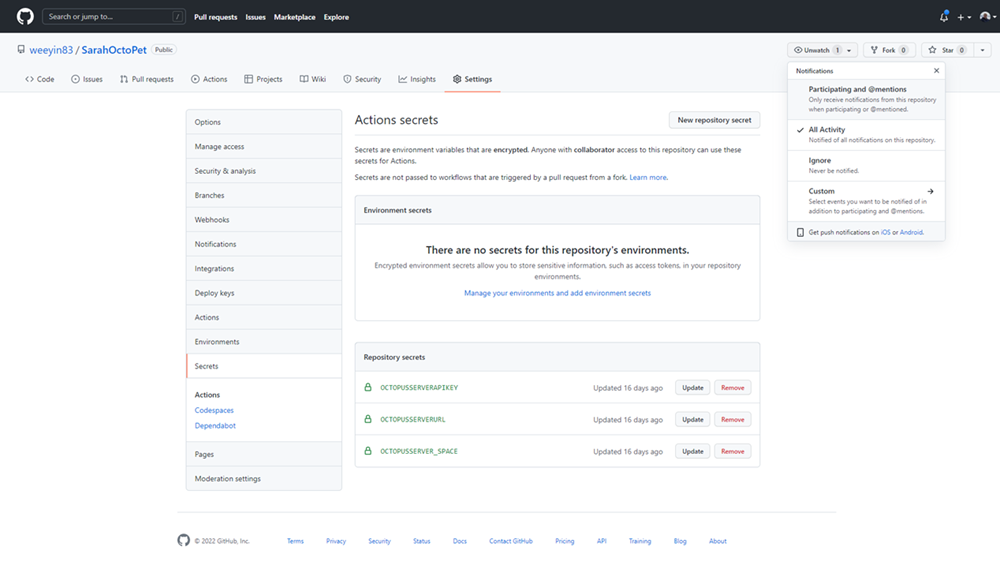Open Issues in top navigation
The height and width of the screenshot is (573, 1000).
click(255, 17)
